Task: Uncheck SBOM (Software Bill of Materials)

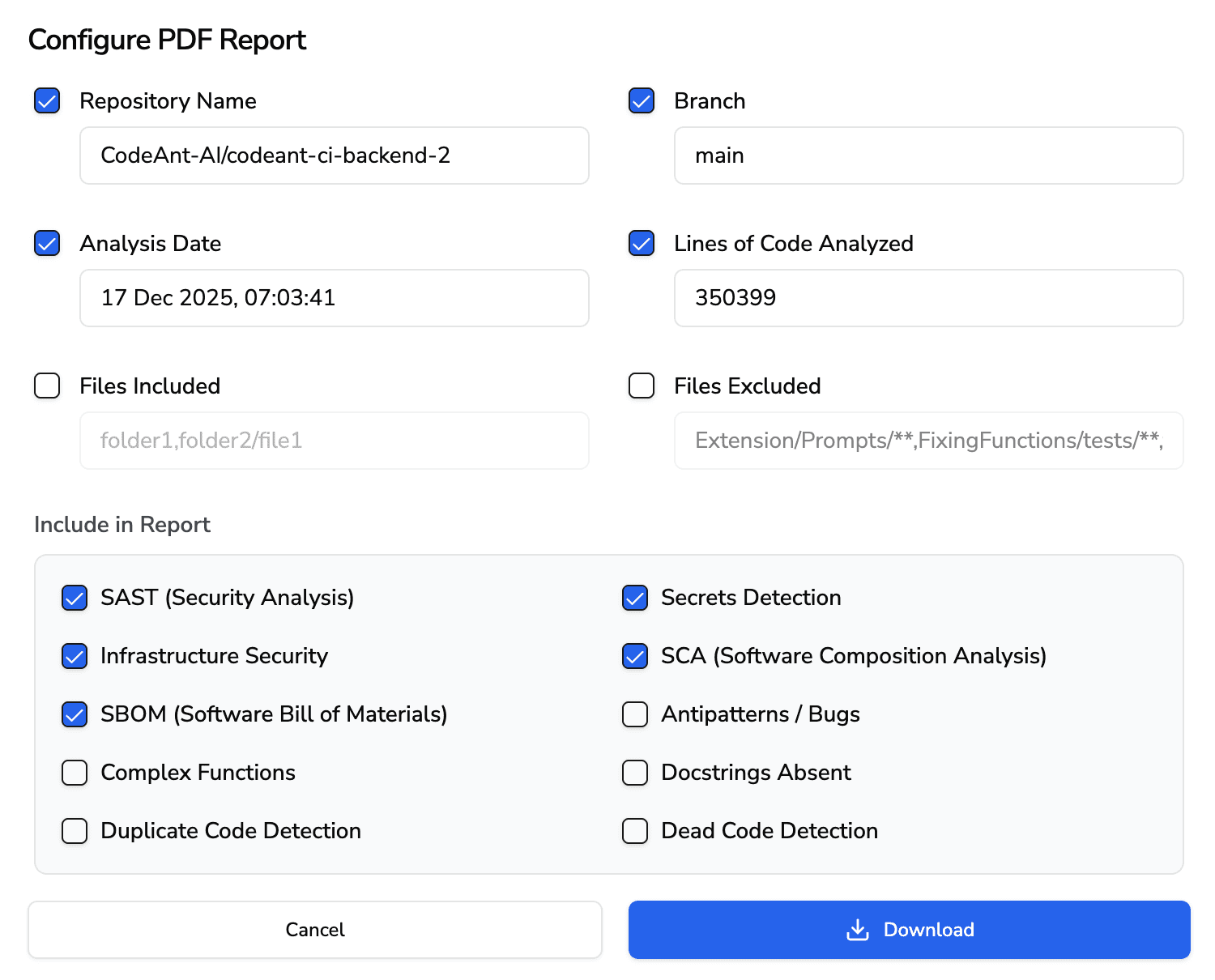Action: (74, 714)
